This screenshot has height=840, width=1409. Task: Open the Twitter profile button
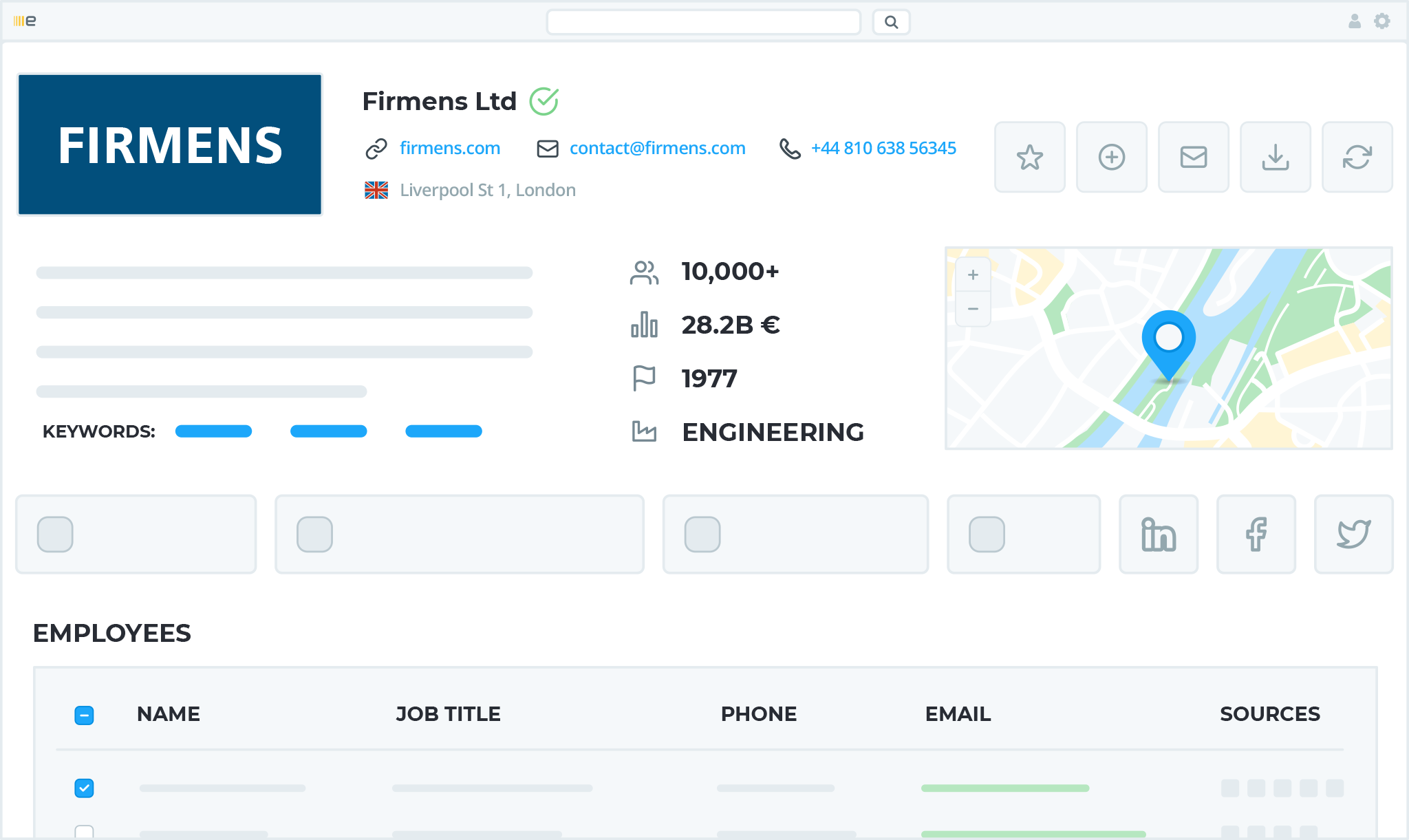1354,535
